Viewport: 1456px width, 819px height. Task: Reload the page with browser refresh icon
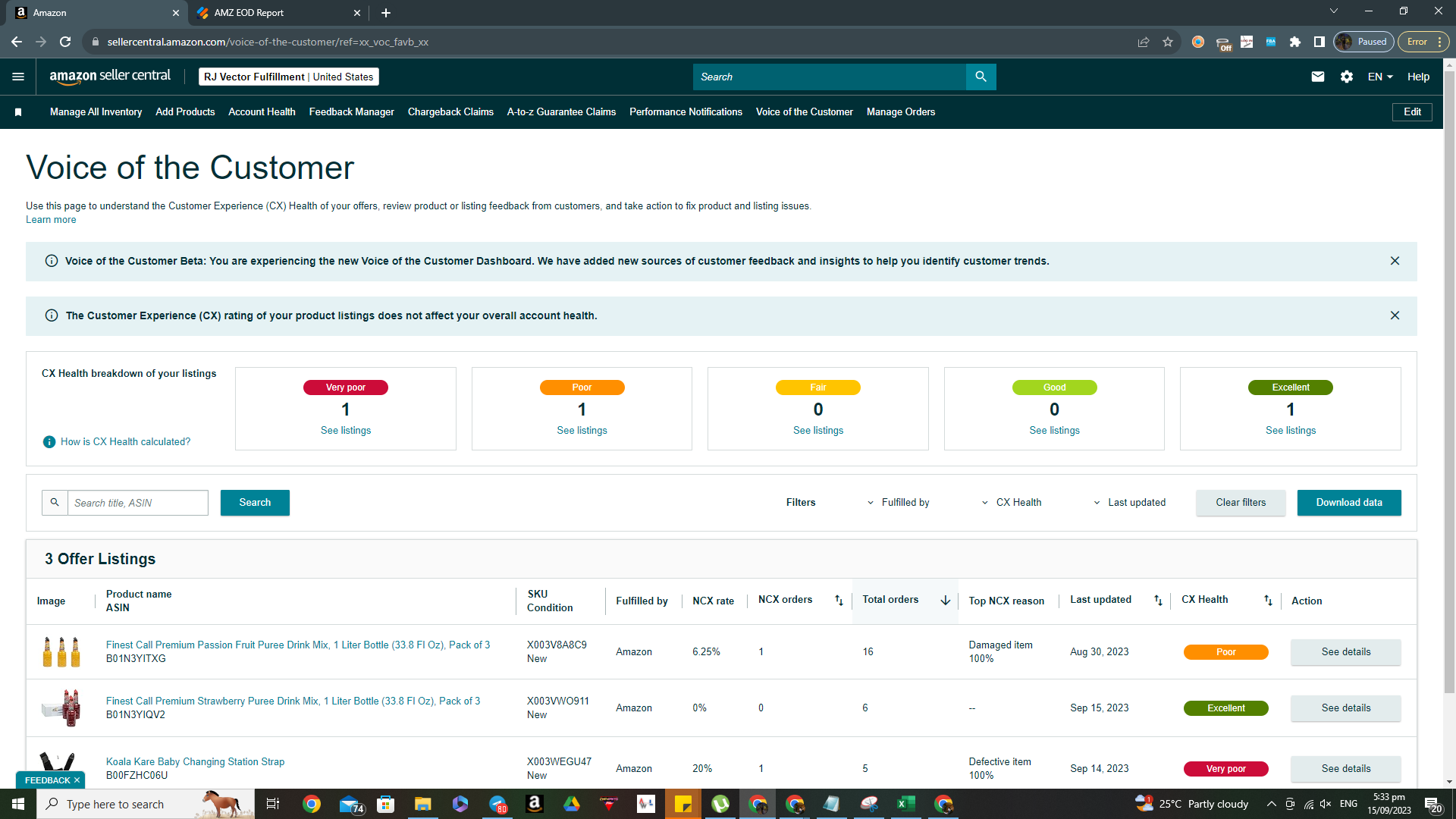65,42
